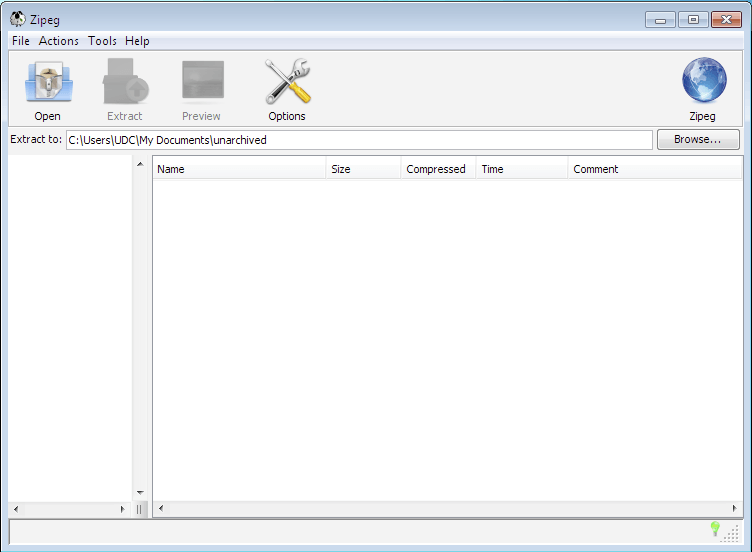The height and width of the screenshot is (552, 752).
Task: Click the file list scroll left arrow
Action: click(161, 508)
